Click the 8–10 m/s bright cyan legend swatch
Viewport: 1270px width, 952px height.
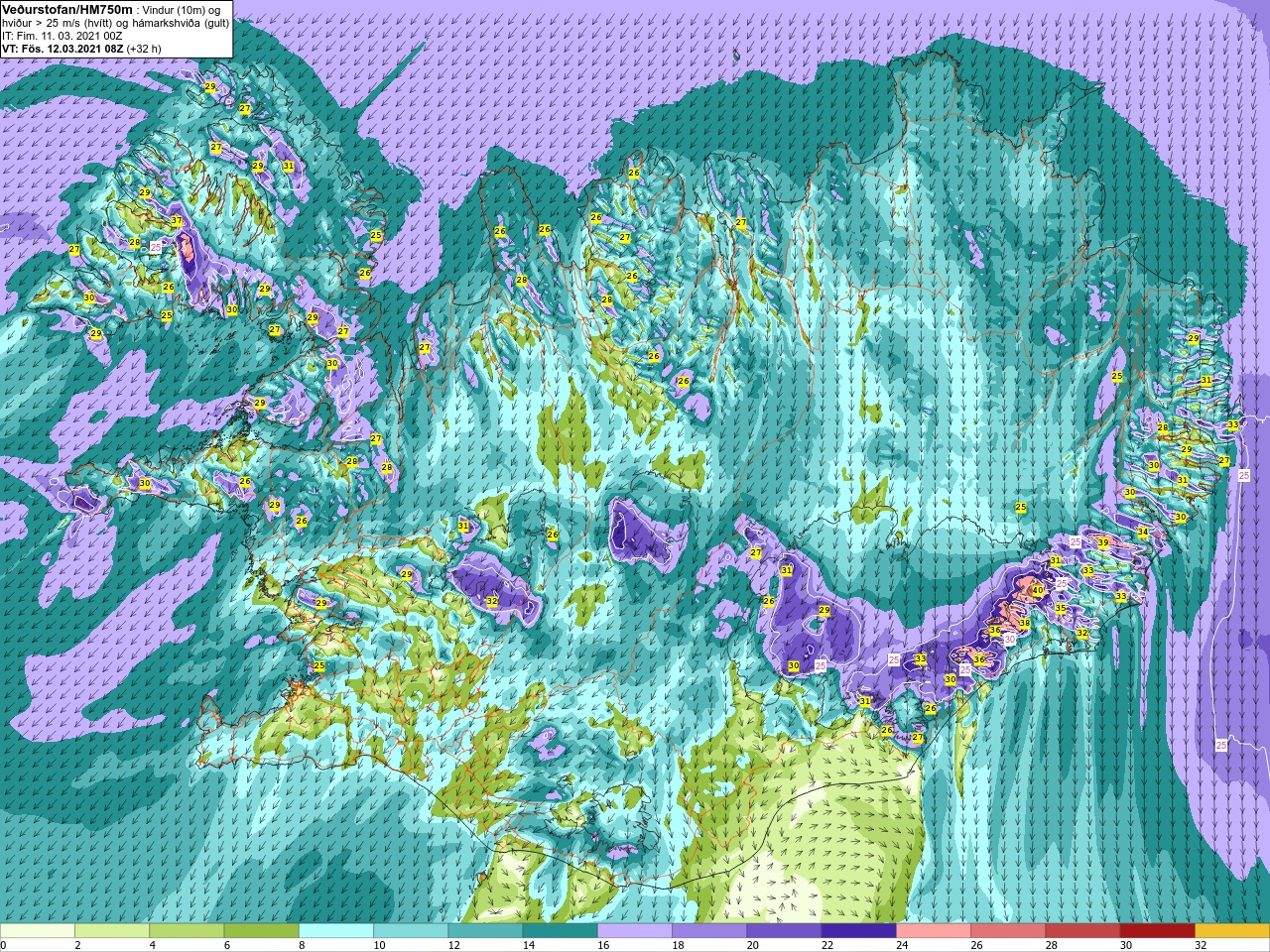336,931
